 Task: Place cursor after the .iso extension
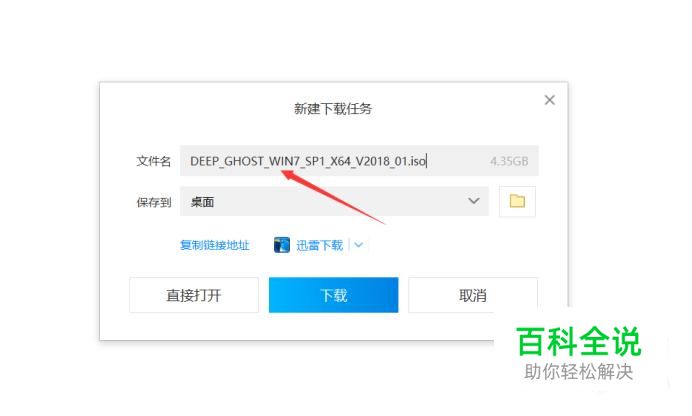427,161
